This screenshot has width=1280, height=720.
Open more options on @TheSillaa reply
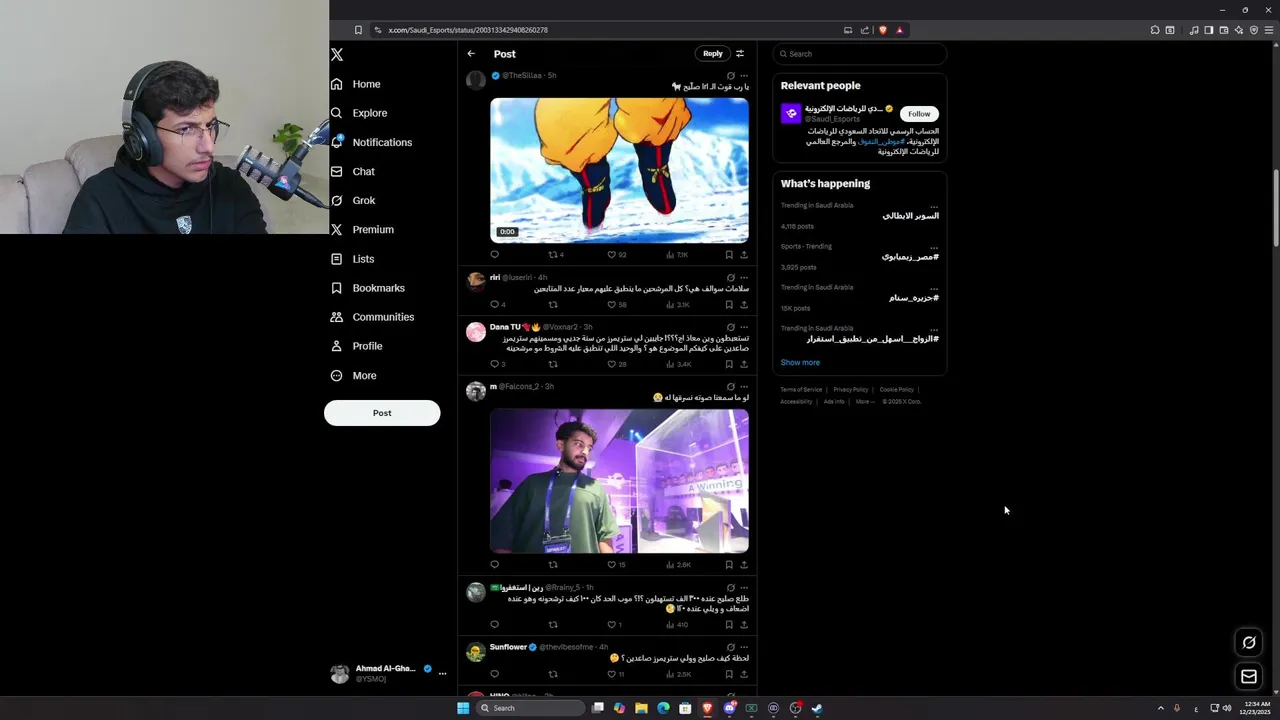point(744,76)
